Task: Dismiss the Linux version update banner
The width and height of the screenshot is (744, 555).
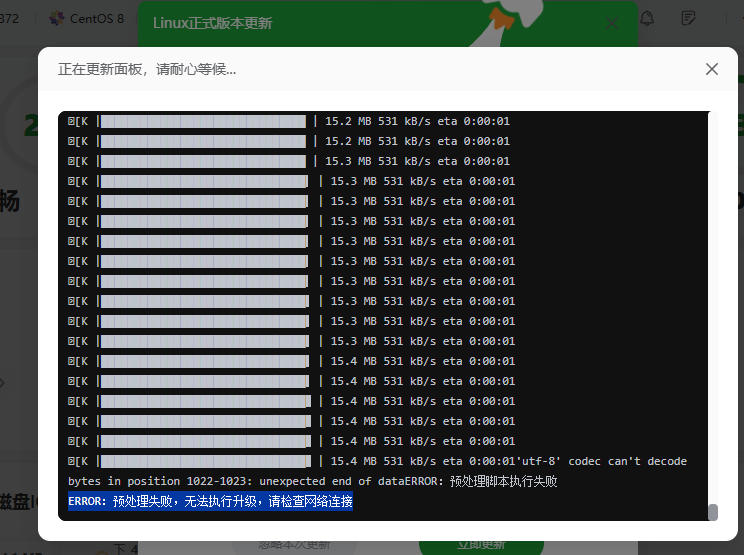Action: pos(612,23)
